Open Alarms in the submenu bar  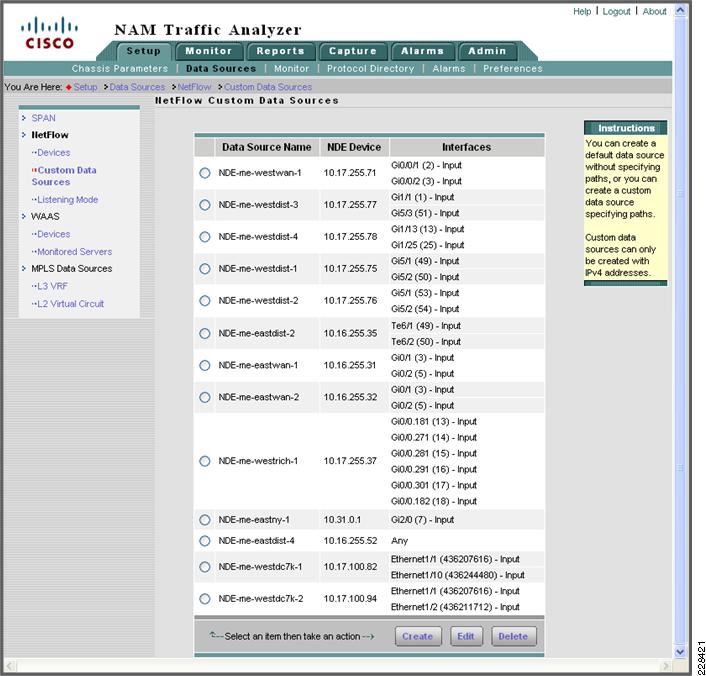[x=449, y=69]
